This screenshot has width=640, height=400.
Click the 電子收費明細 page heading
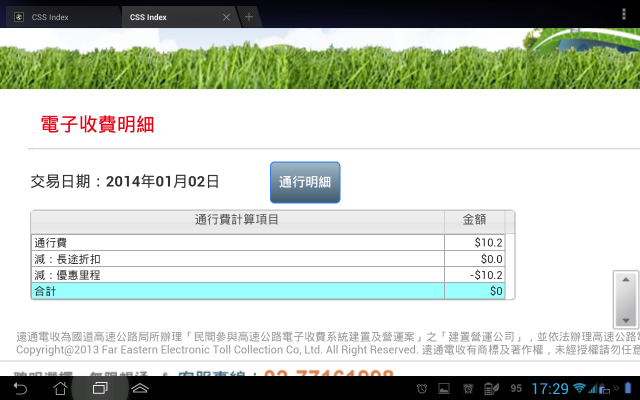coord(98,124)
